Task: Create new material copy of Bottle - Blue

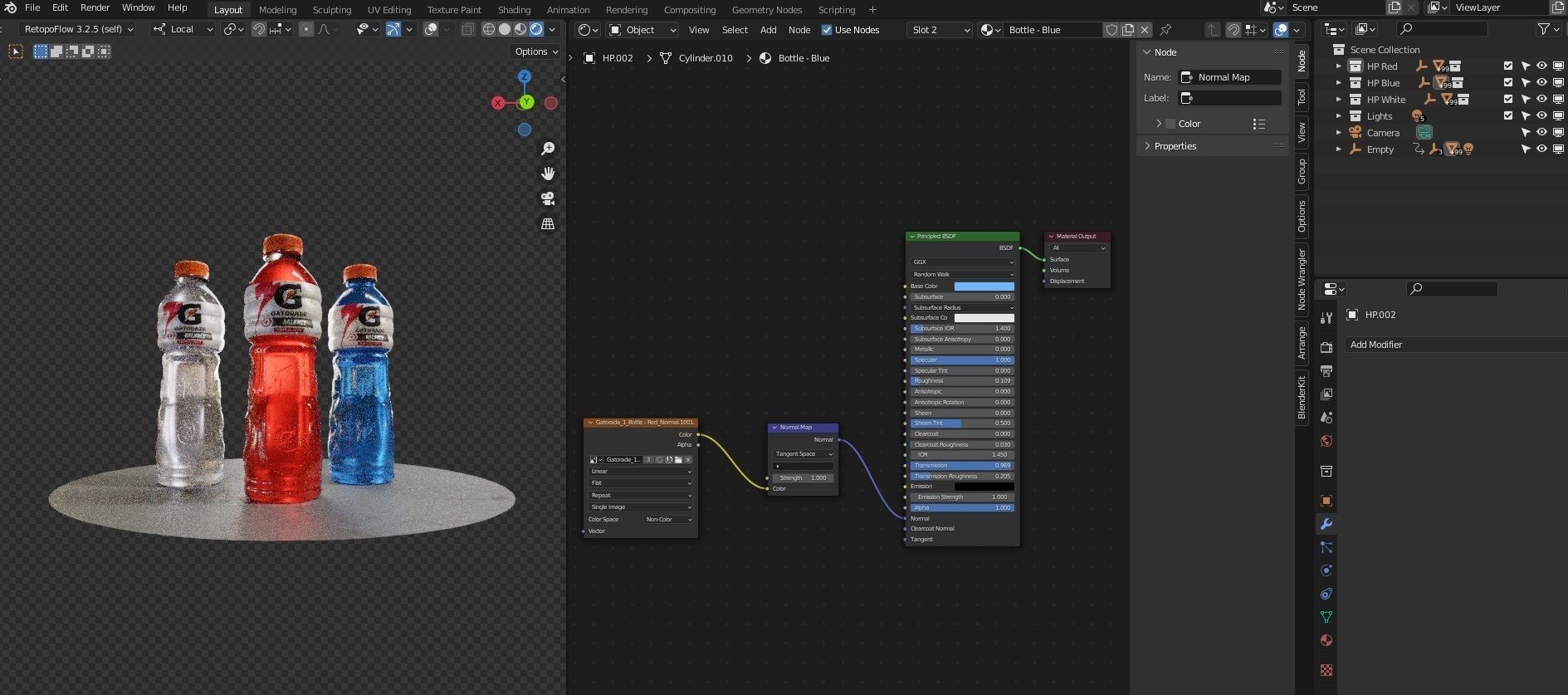Action: click(1128, 30)
